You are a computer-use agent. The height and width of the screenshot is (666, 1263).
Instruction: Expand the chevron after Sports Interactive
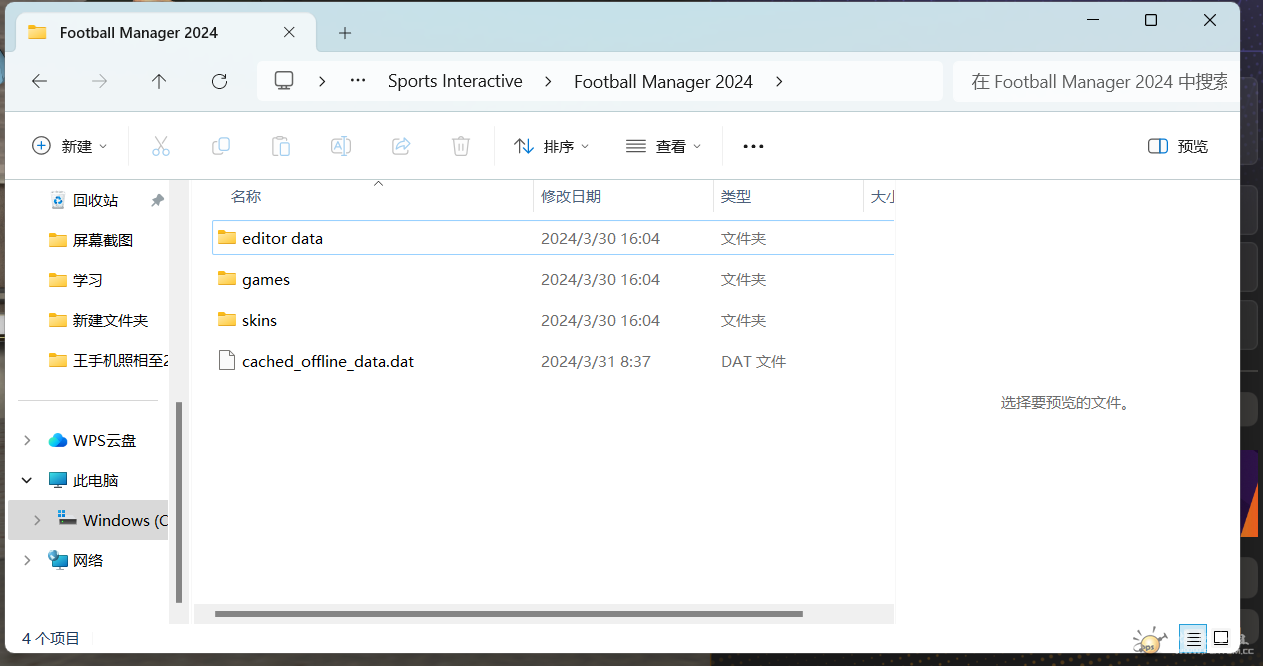[548, 81]
